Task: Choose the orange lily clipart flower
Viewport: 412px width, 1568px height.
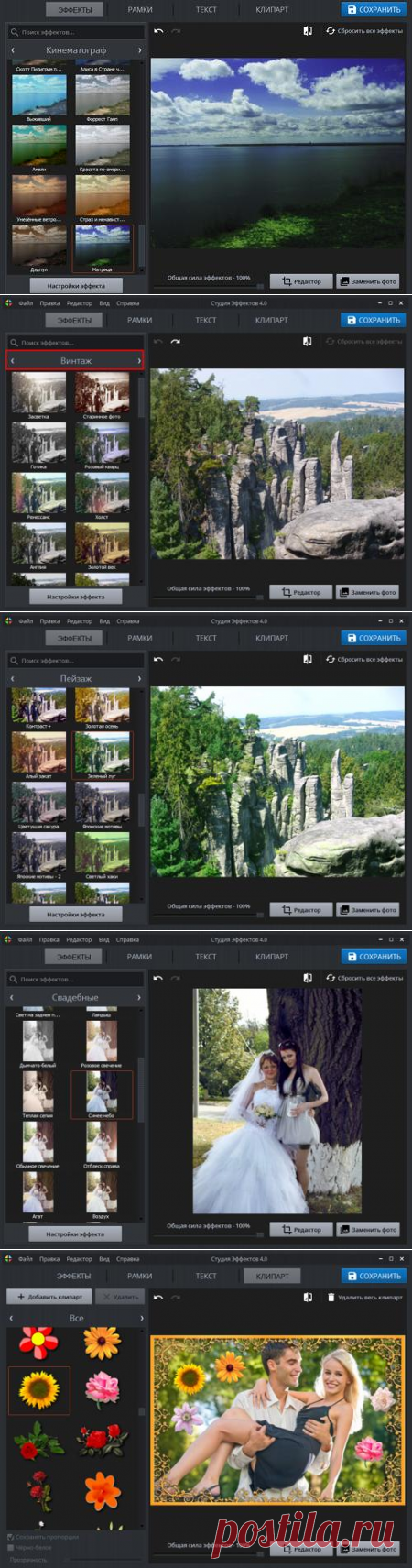Action: tap(103, 1489)
